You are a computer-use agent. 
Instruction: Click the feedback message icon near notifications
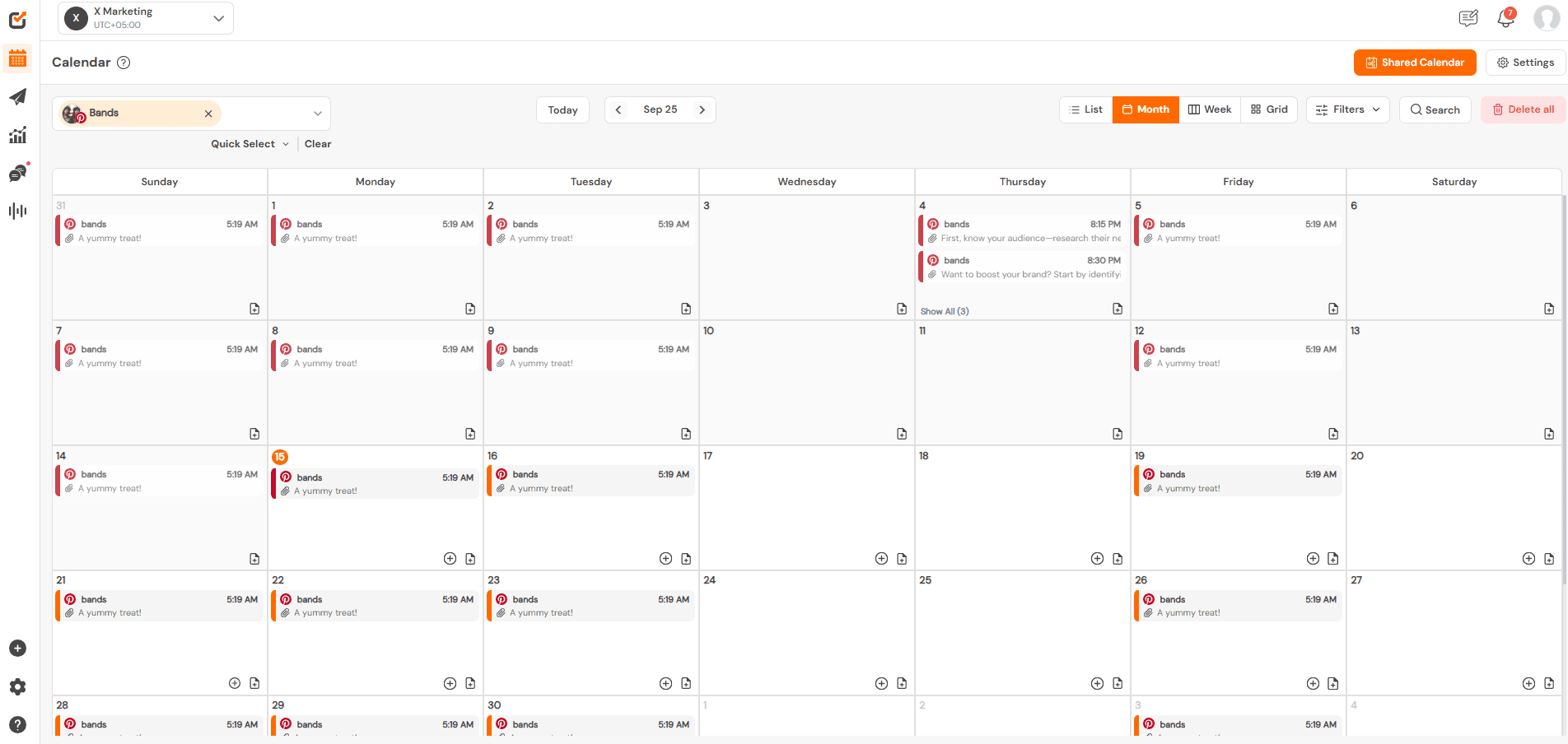tap(1468, 18)
